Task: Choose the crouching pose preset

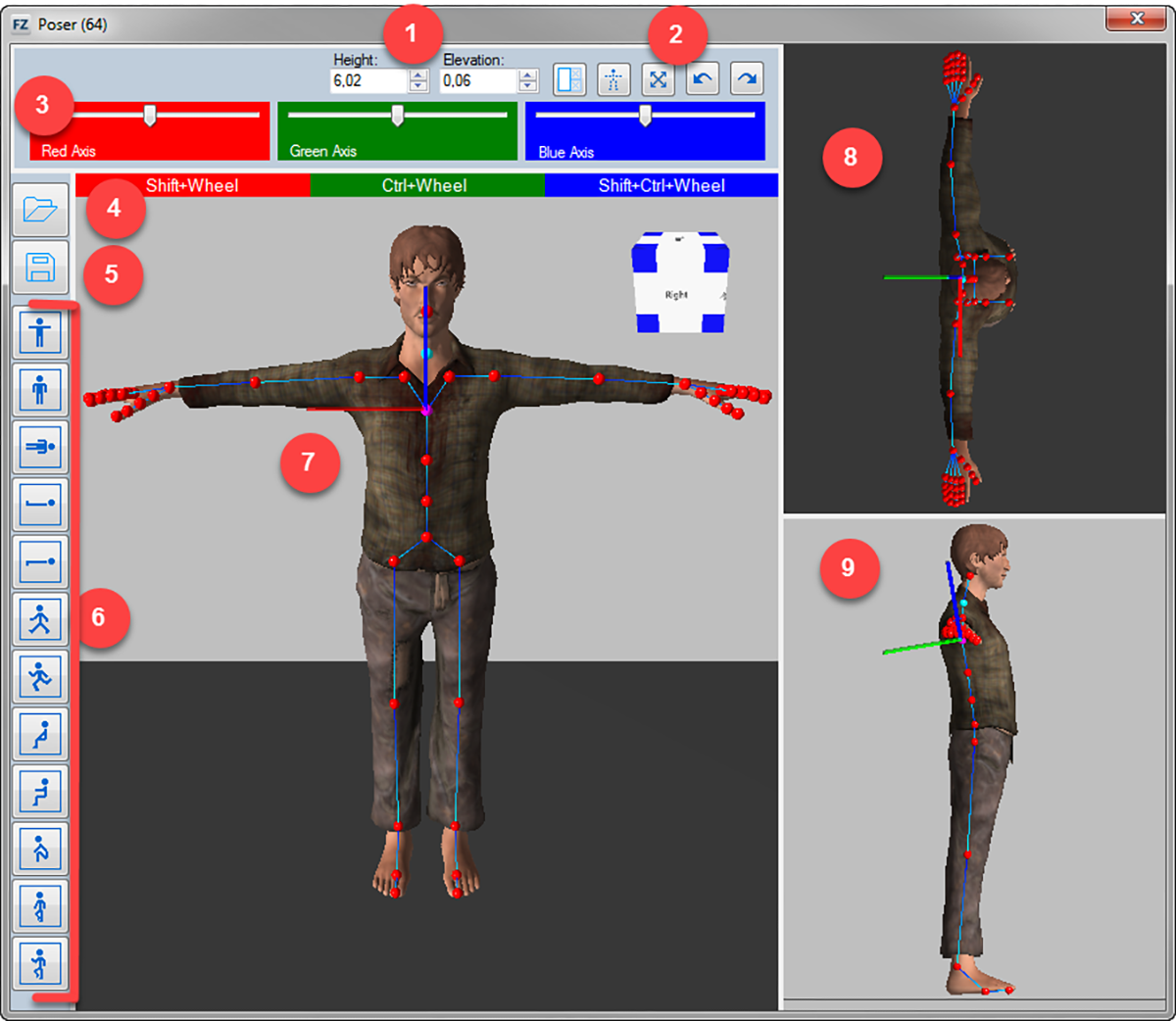Action: (40, 850)
